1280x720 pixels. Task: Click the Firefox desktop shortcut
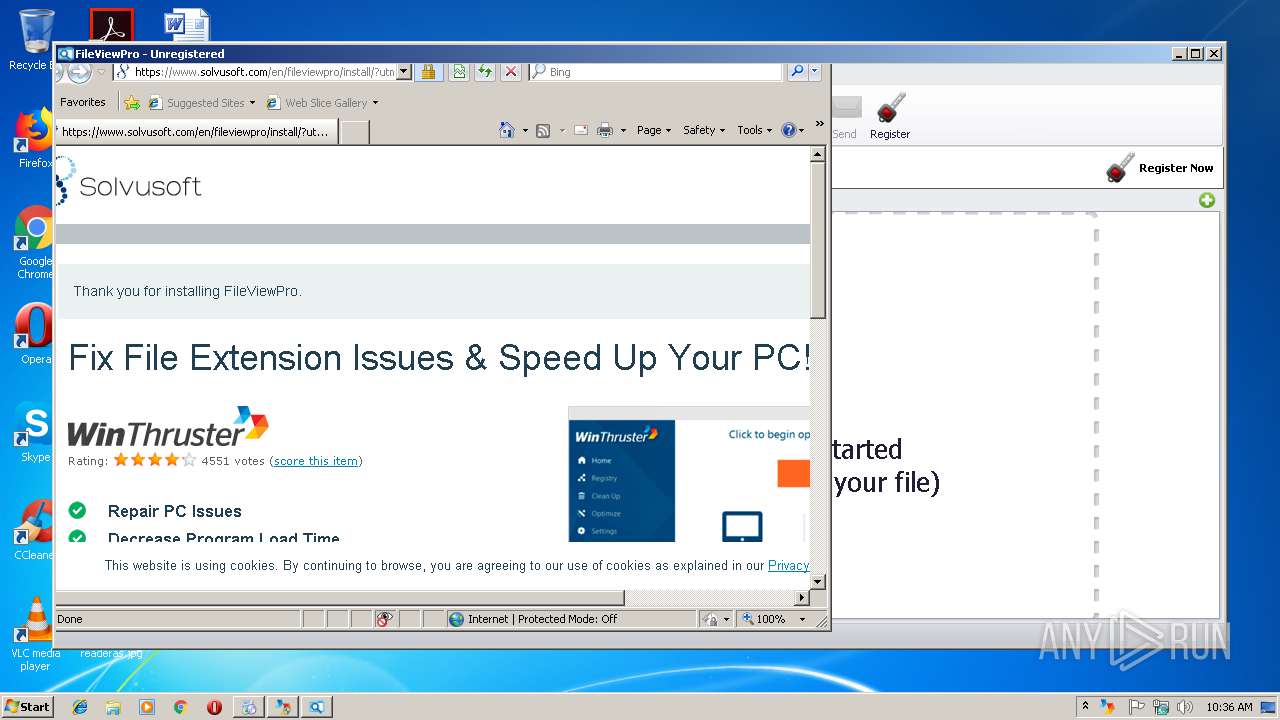tap(36, 140)
